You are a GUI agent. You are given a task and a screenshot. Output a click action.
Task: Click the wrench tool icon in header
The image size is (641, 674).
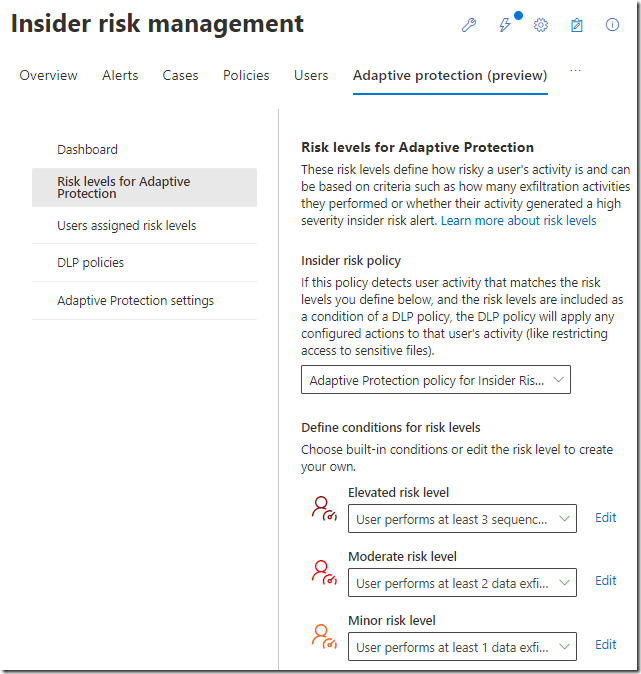[x=468, y=25]
